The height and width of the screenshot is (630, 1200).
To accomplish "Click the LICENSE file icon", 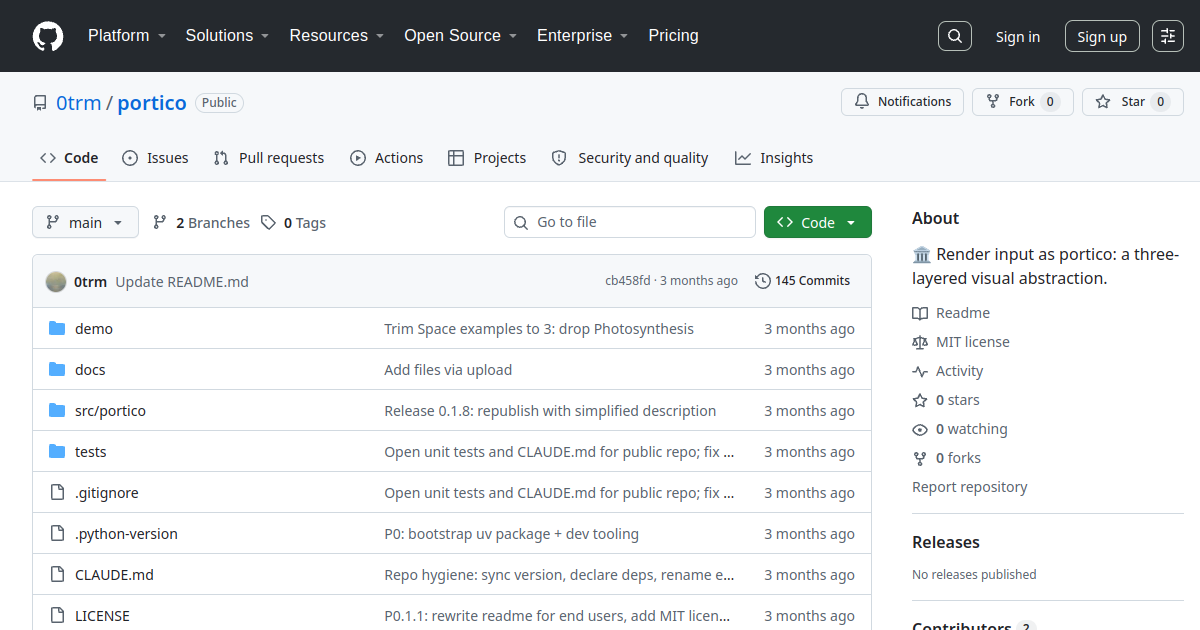I will tap(57, 616).
